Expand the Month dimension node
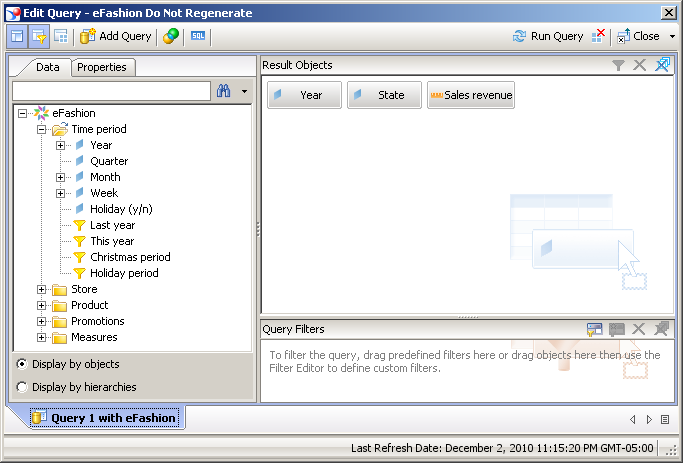The width and height of the screenshot is (683, 463). coord(61,177)
